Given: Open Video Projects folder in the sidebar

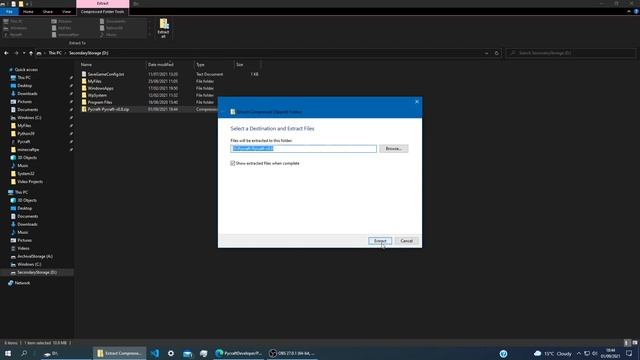Looking at the screenshot, I should pos(29,182).
